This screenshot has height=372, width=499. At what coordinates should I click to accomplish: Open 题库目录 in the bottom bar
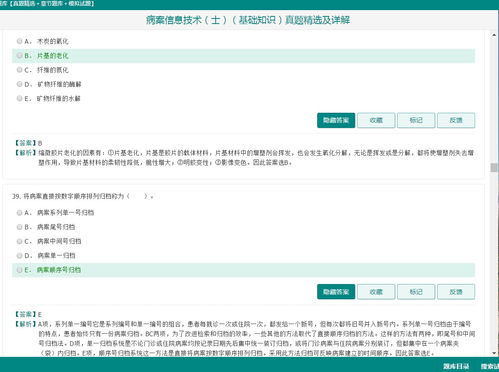coord(456,366)
